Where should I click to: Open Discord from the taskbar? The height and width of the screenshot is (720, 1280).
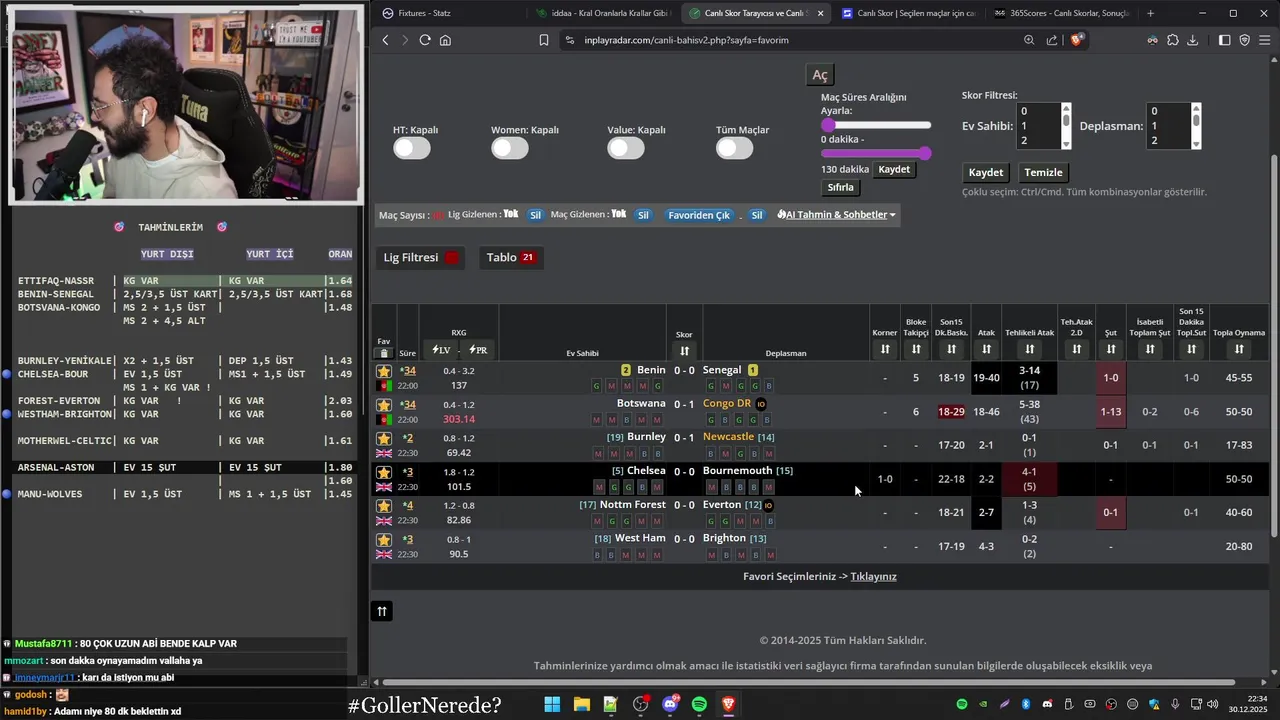click(x=670, y=704)
